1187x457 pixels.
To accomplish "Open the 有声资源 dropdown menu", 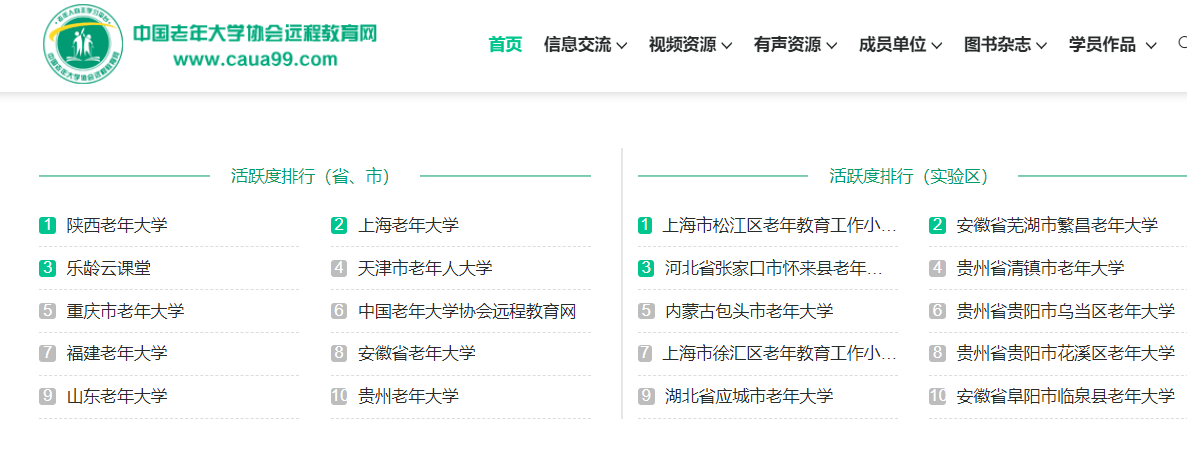I will coord(795,44).
